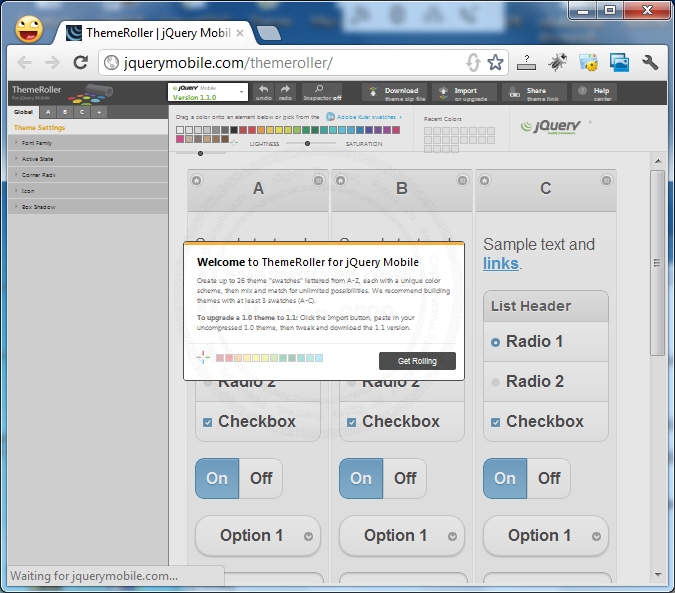Click the left header icon of swatch B
675x593 pixels.
tap(341, 180)
